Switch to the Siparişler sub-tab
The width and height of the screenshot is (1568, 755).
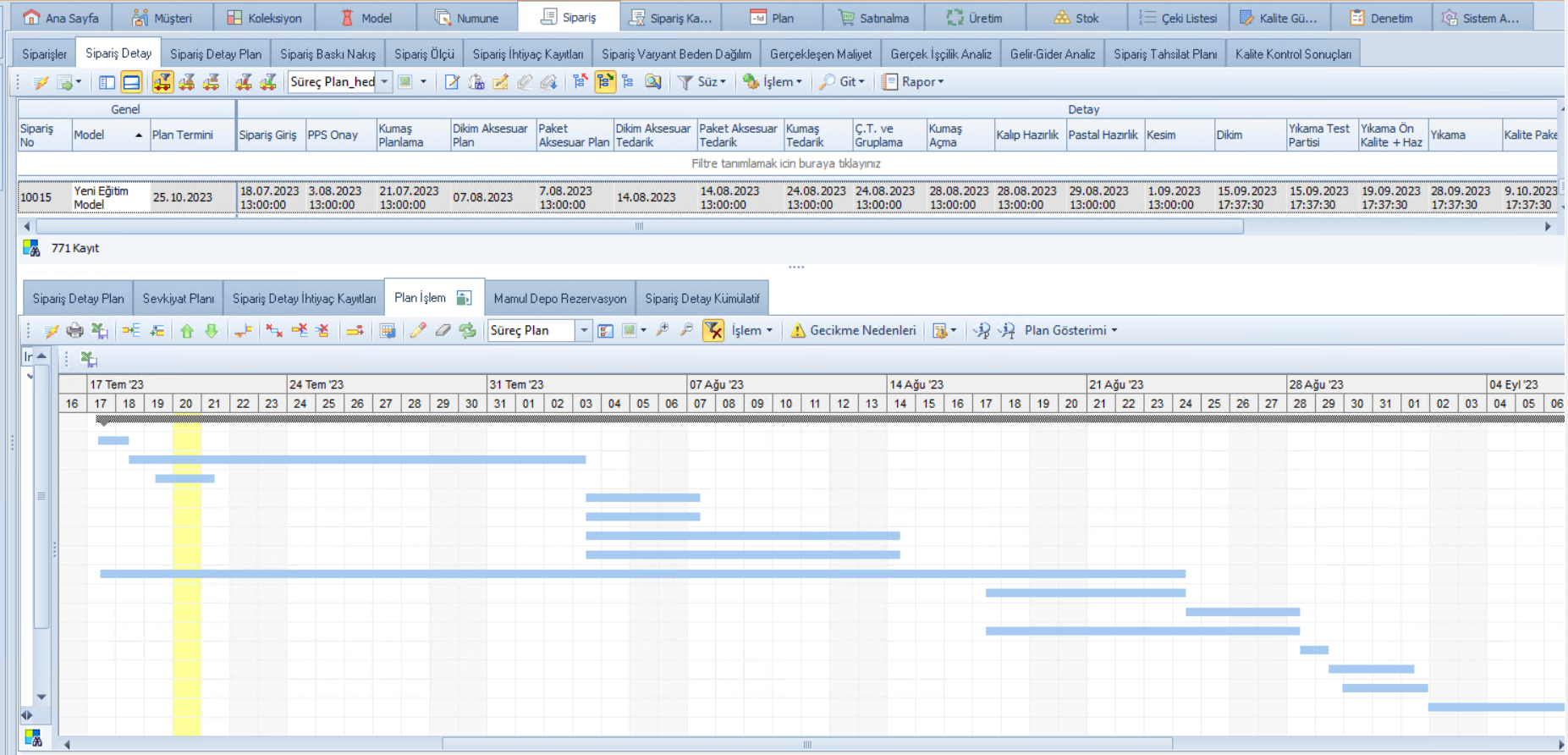pyautogui.click(x=44, y=54)
